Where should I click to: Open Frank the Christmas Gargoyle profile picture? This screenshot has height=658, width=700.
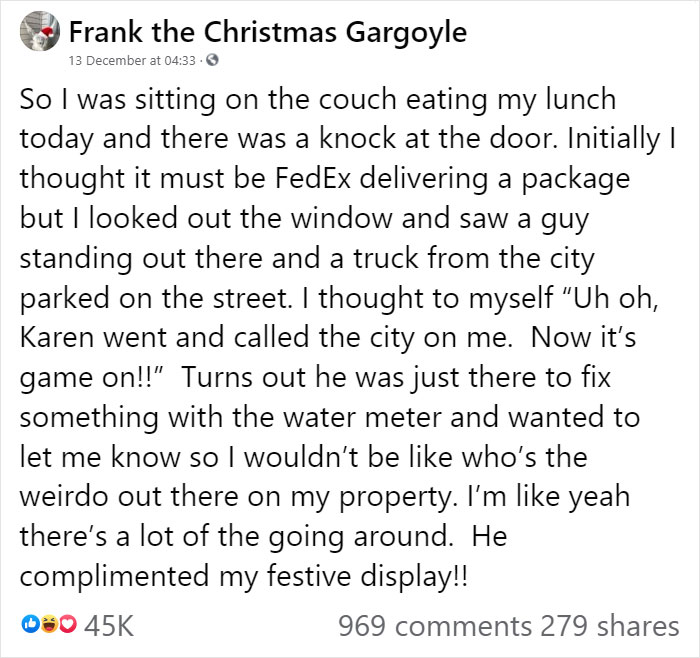pyautogui.click(x=40, y=31)
